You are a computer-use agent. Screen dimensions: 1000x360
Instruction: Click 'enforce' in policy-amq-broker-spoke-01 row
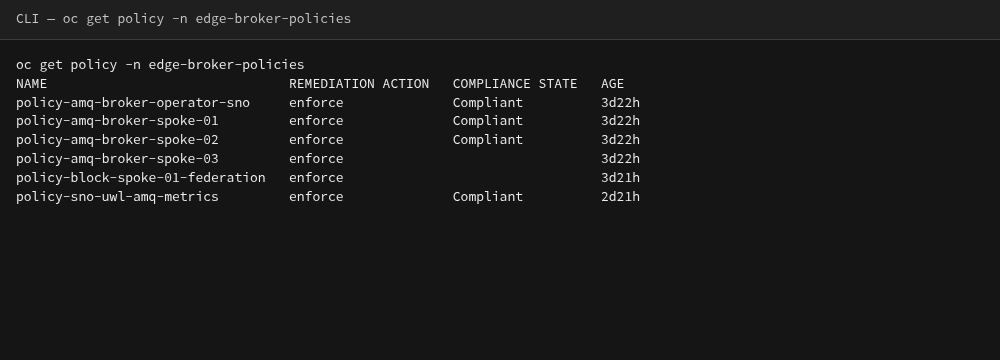coord(316,121)
